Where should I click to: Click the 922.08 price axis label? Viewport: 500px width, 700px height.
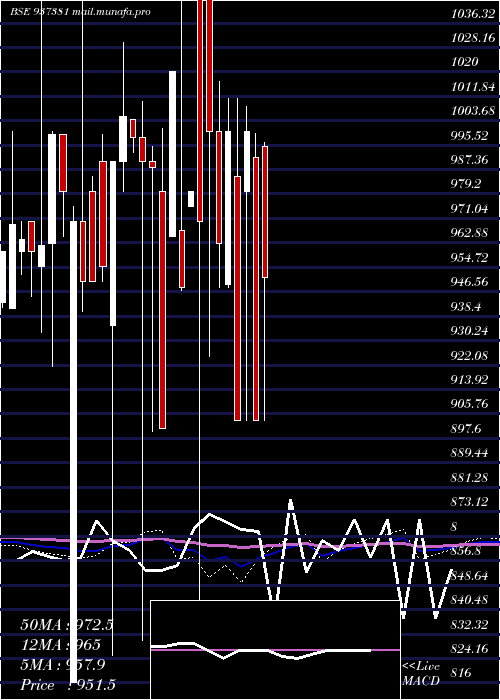469,356
